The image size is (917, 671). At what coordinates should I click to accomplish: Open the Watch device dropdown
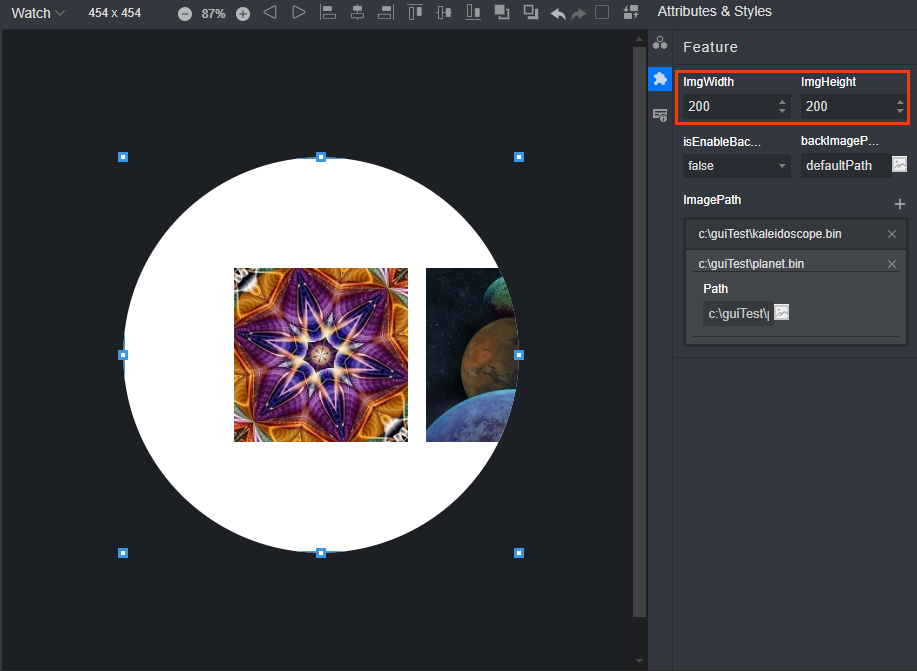[x=38, y=13]
